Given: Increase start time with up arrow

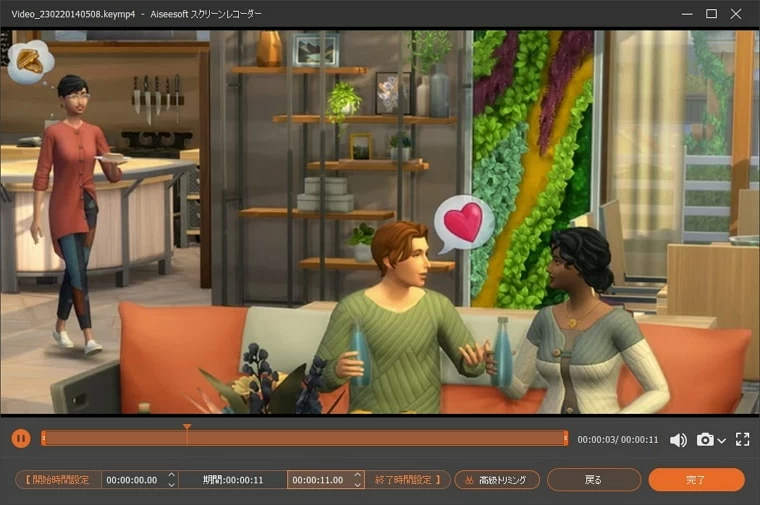Looking at the screenshot, I should [171, 475].
